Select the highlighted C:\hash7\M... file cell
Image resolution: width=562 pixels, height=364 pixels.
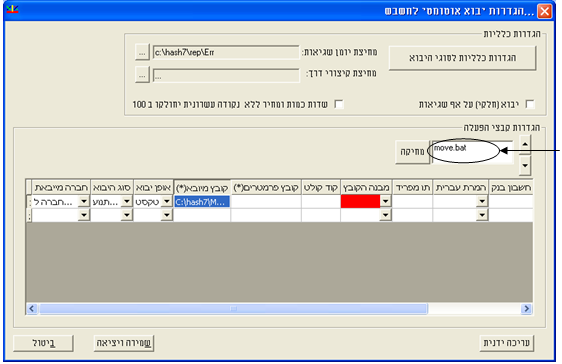click(202, 202)
